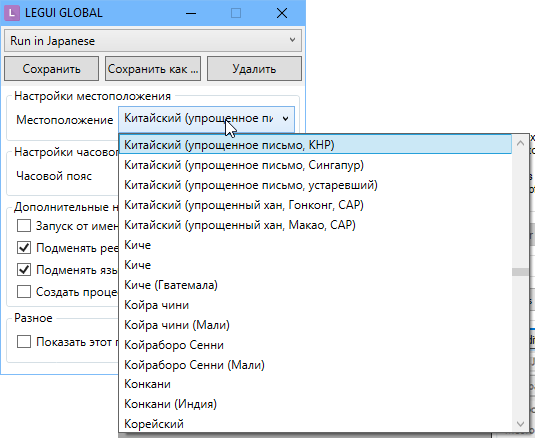Click the LEGUI GLOBAL purple app icon
The width and height of the screenshot is (535, 438).
(x=12, y=13)
